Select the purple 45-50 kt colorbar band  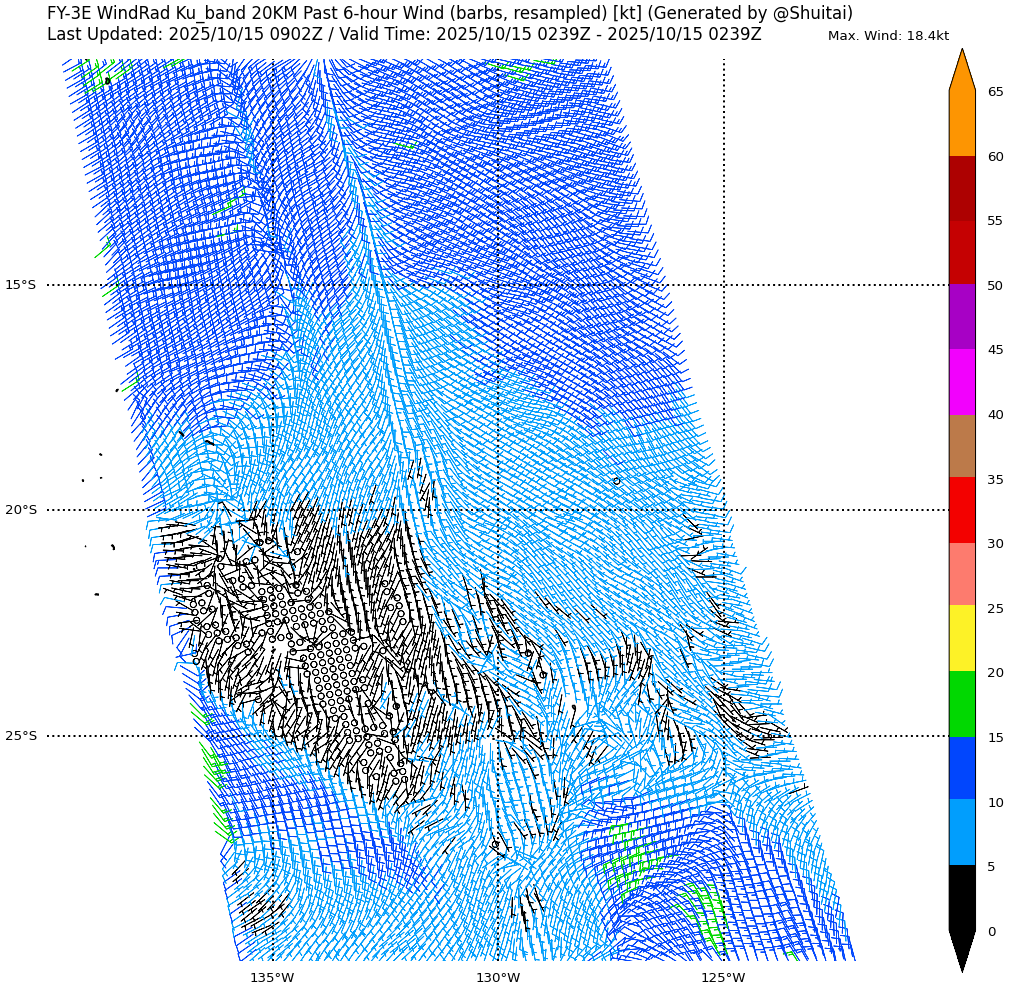(x=961, y=317)
